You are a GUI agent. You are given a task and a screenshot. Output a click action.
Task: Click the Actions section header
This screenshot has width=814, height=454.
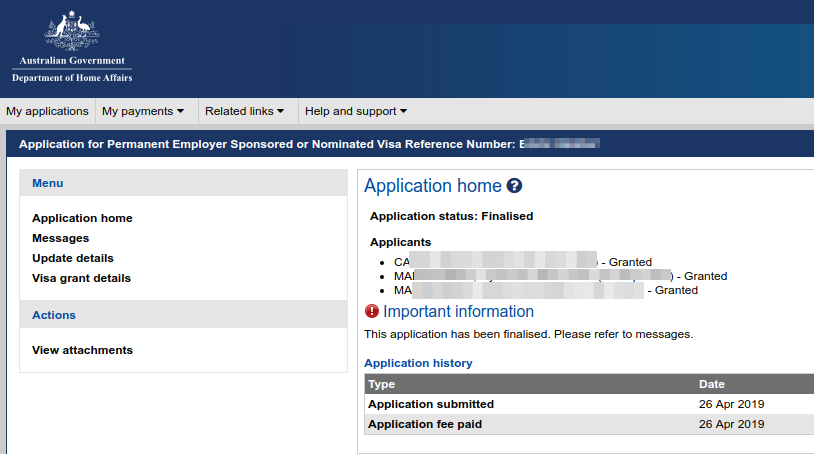[x=54, y=315]
